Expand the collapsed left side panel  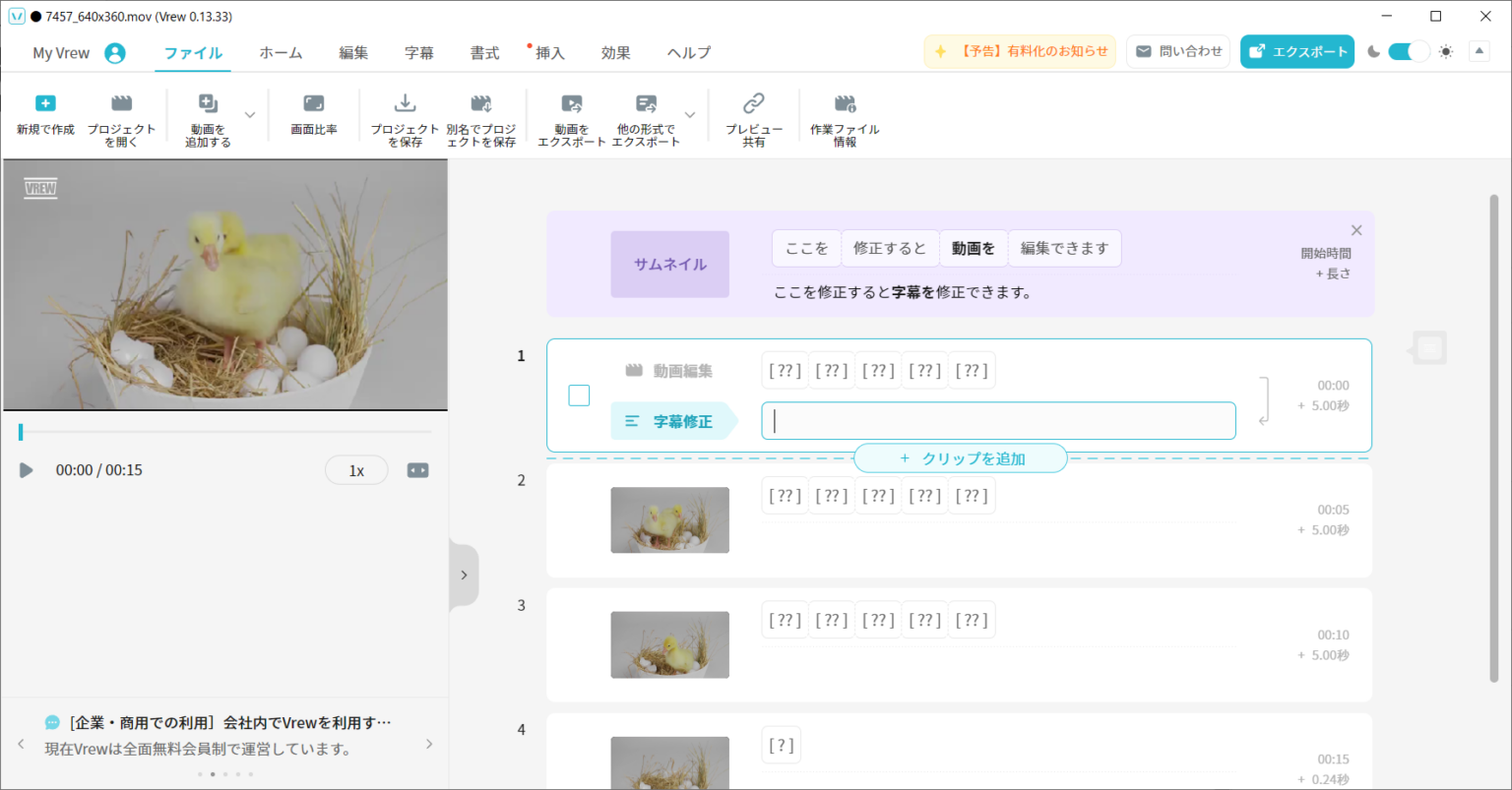[x=464, y=575]
